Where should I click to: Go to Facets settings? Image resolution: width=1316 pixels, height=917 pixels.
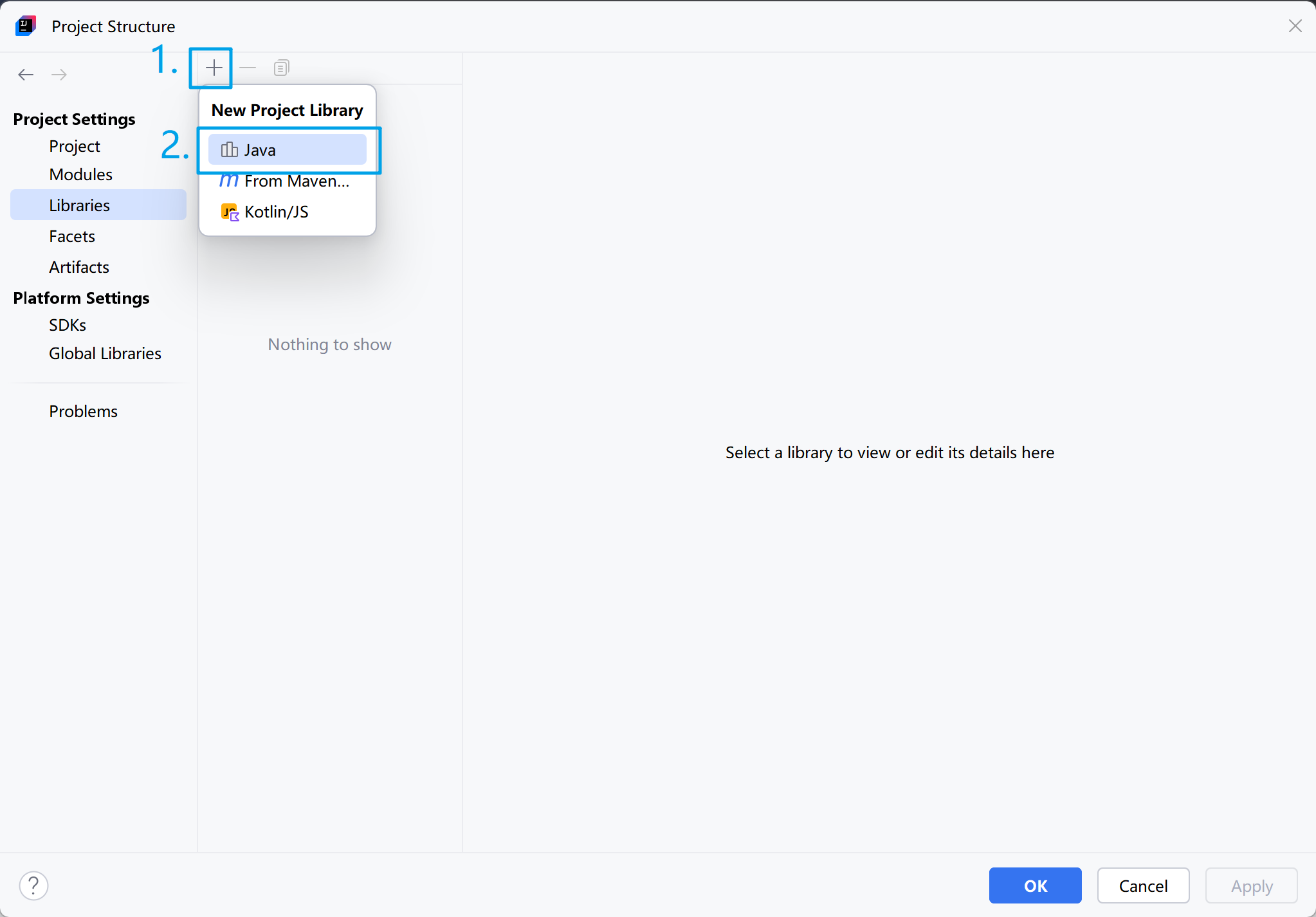click(72, 236)
